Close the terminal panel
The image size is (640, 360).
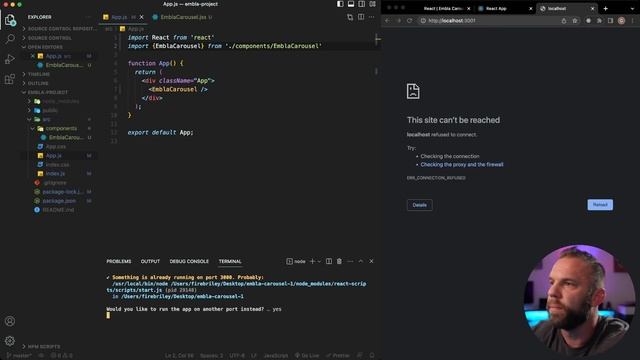[x=371, y=261]
